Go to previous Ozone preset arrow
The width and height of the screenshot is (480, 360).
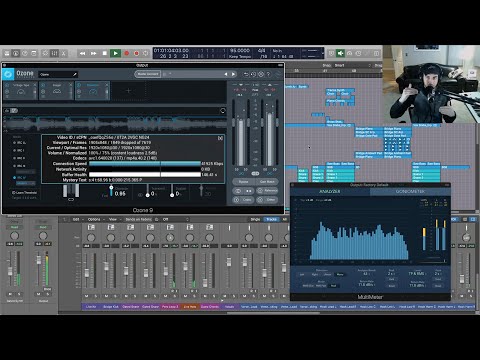pos(226,74)
